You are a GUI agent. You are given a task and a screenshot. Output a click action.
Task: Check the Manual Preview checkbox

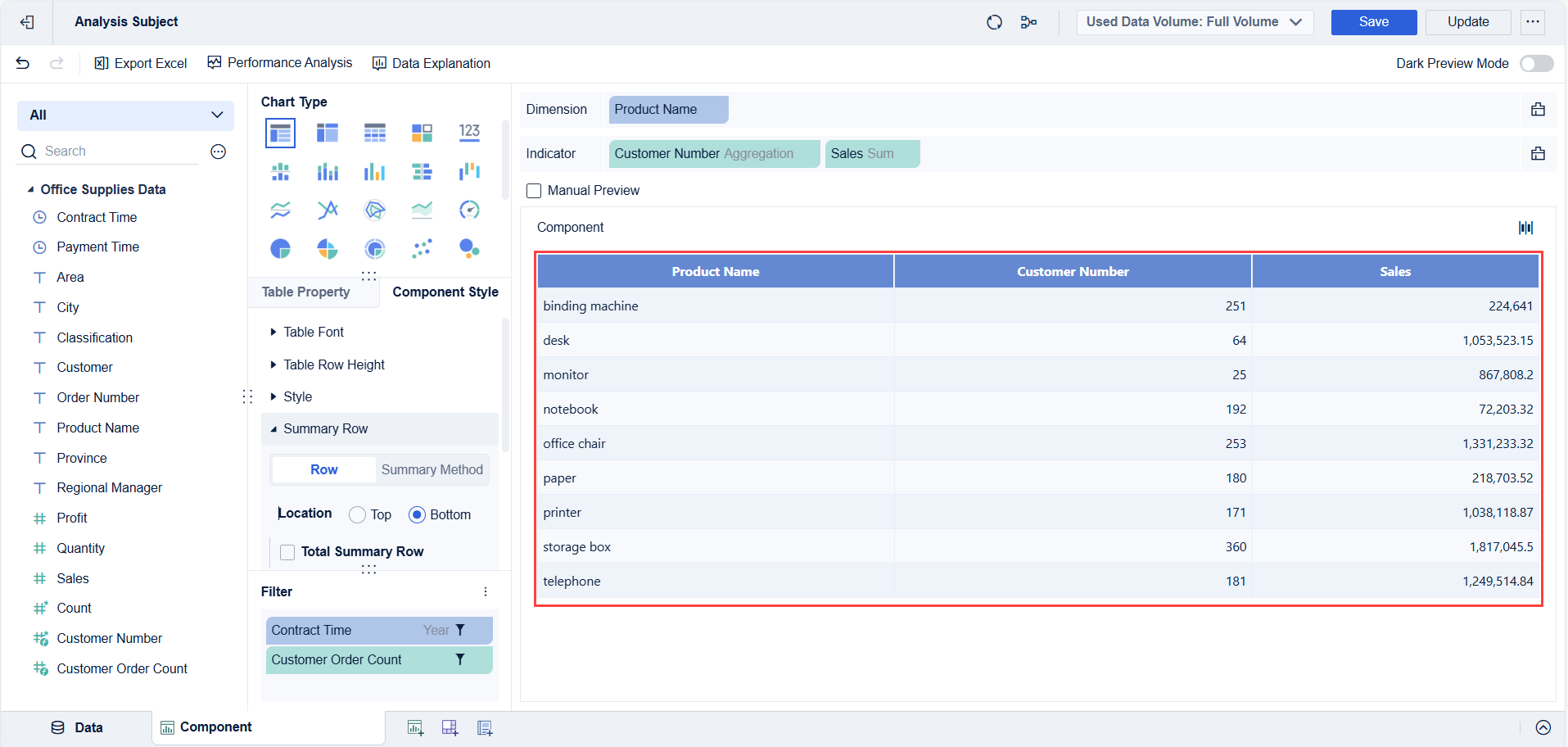click(534, 191)
